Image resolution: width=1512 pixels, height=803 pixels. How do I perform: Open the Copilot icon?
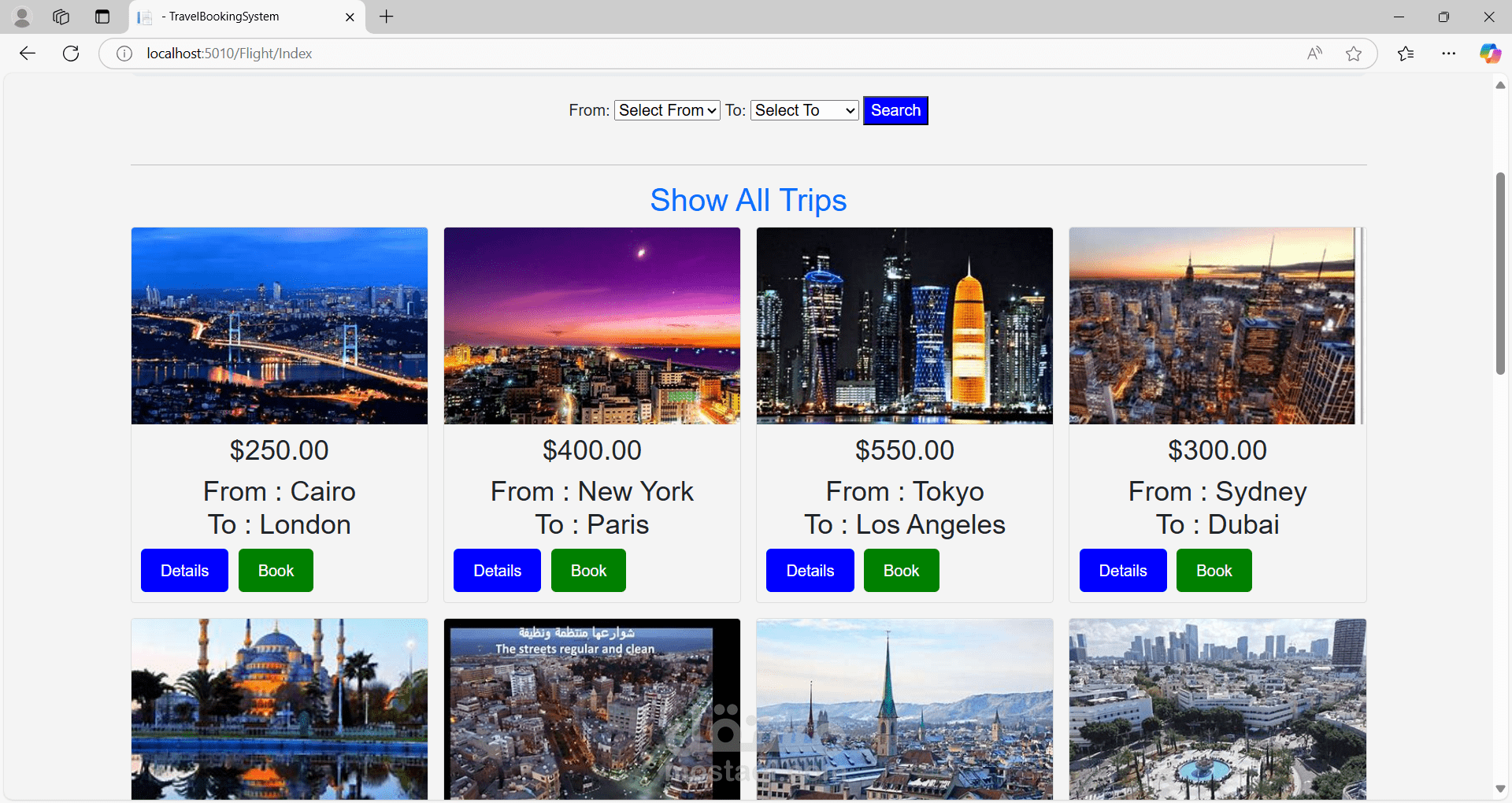(1490, 54)
